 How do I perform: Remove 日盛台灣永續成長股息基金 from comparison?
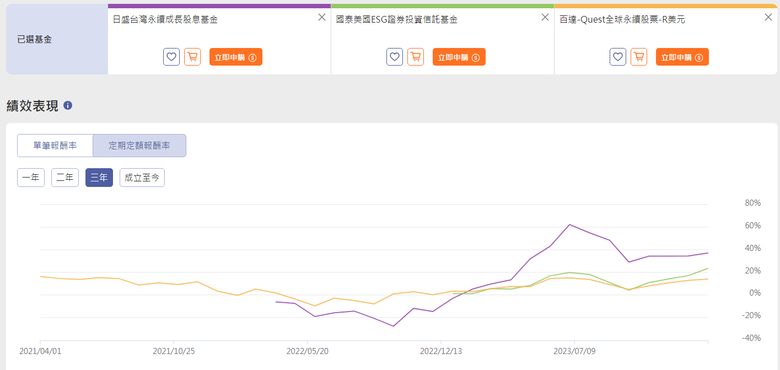(x=321, y=17)
